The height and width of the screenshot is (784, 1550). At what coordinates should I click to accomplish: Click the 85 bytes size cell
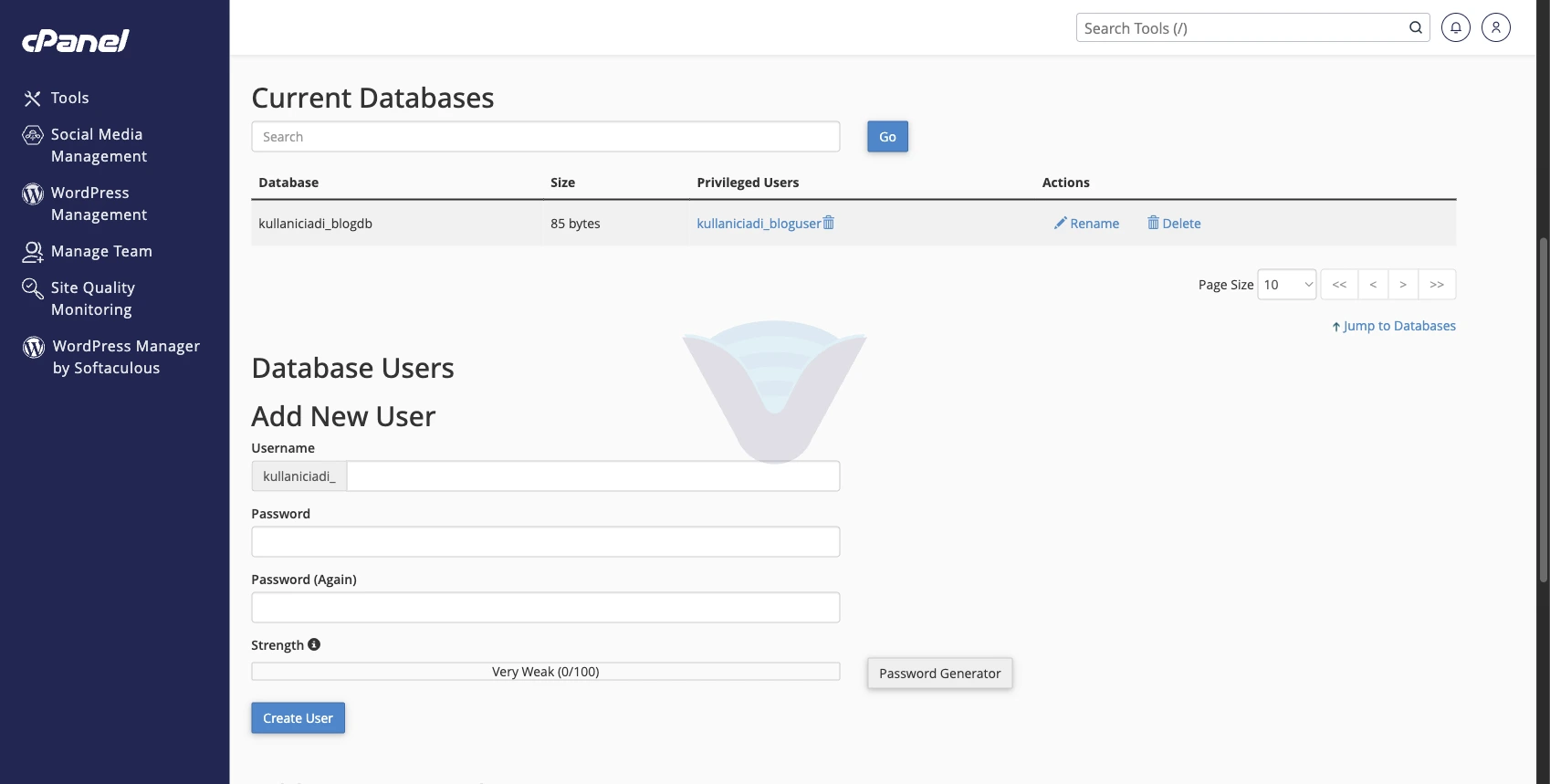[575, 224]
